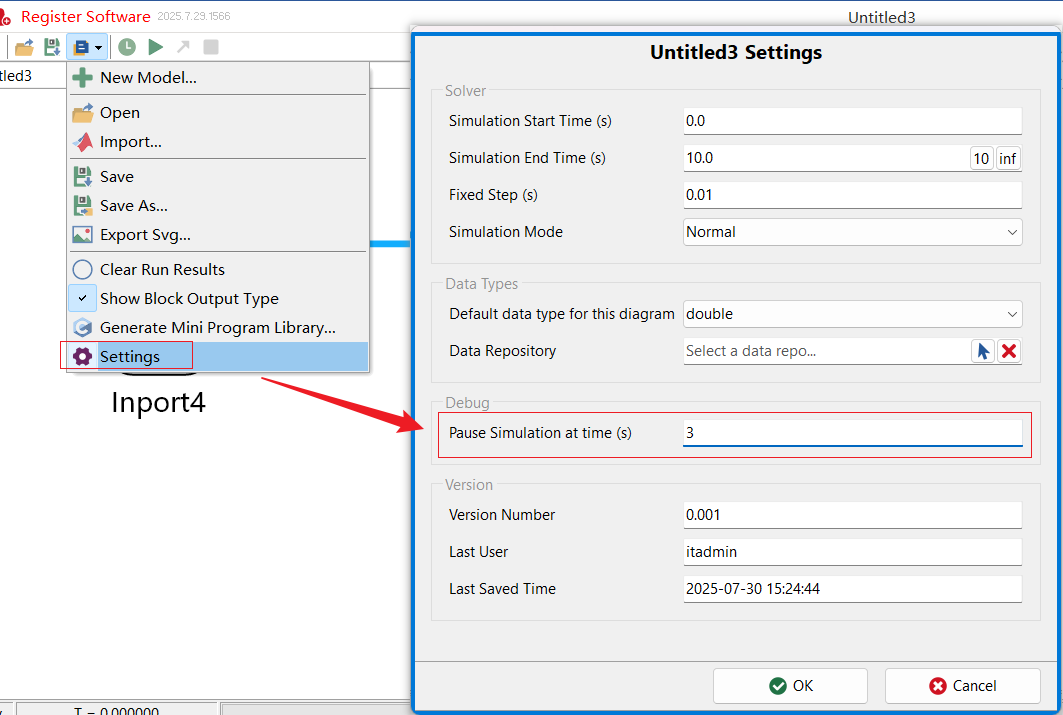Click the clock icon in toolbar
Viewport: 1063px width, 715px height.
[x=127, y=47]
